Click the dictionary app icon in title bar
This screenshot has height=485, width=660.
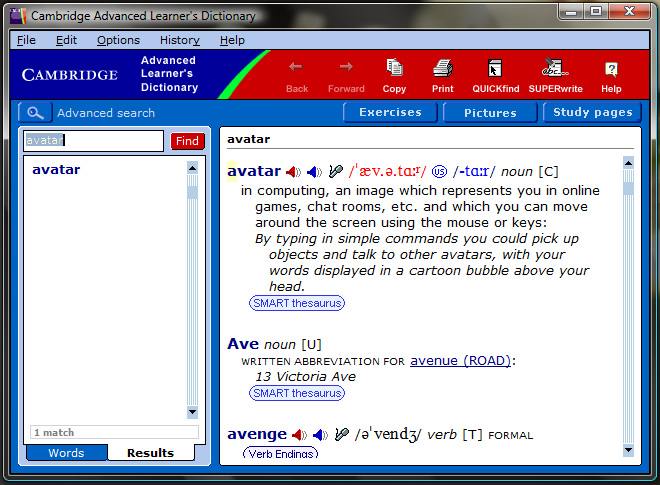(18, 16)
